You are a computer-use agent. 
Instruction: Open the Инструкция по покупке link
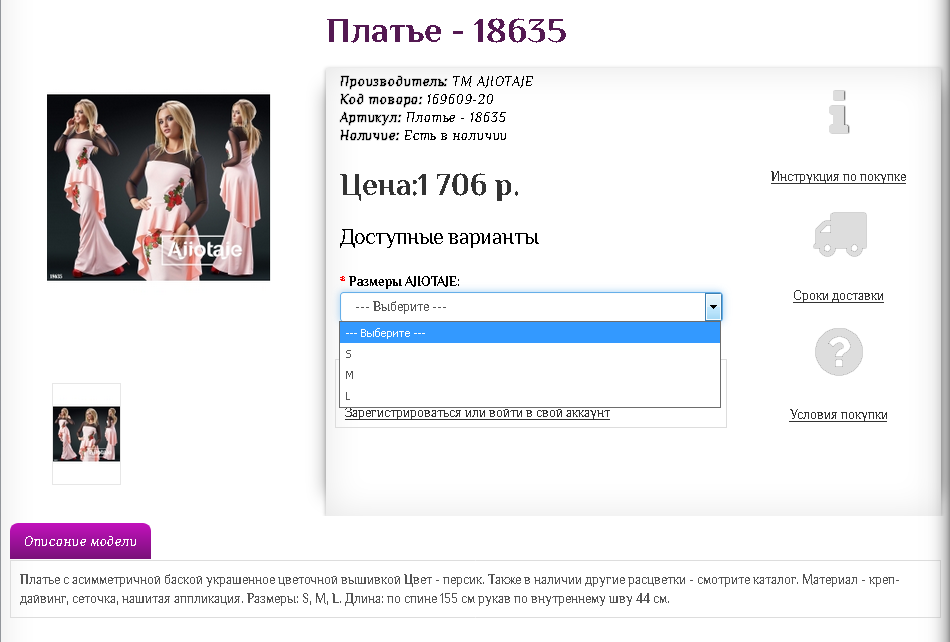839,176
